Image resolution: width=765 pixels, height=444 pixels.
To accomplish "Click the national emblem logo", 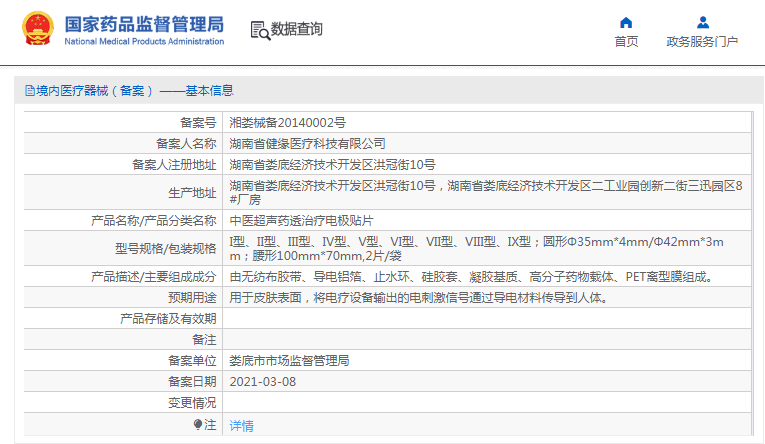I will point(38,29).
